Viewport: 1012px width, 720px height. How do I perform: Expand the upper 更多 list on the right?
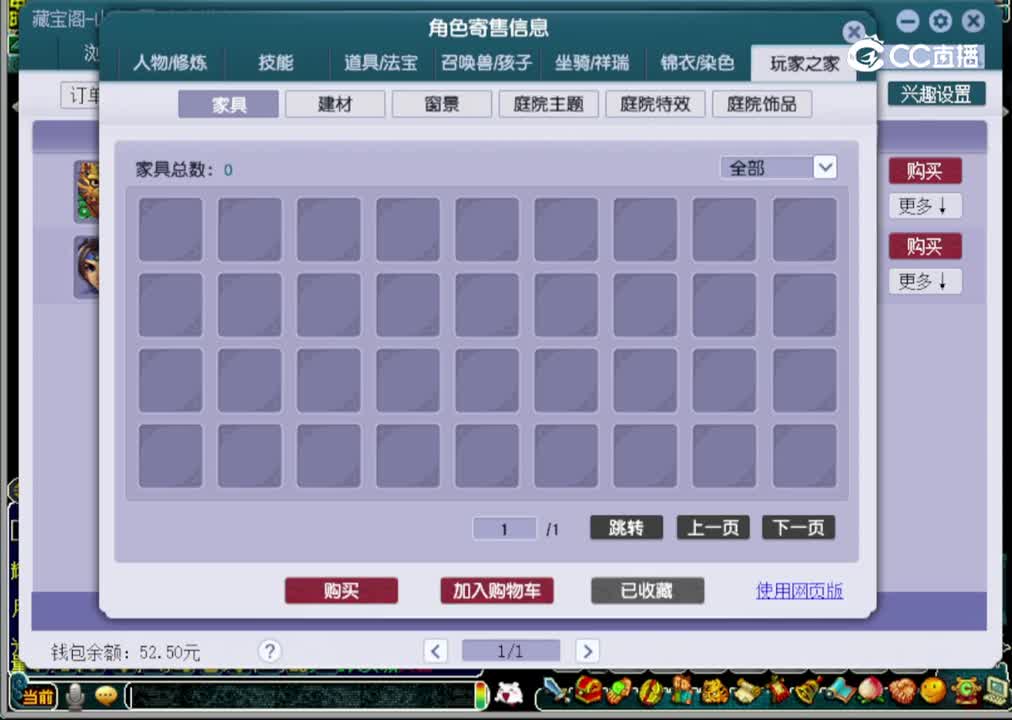(923, 206)
